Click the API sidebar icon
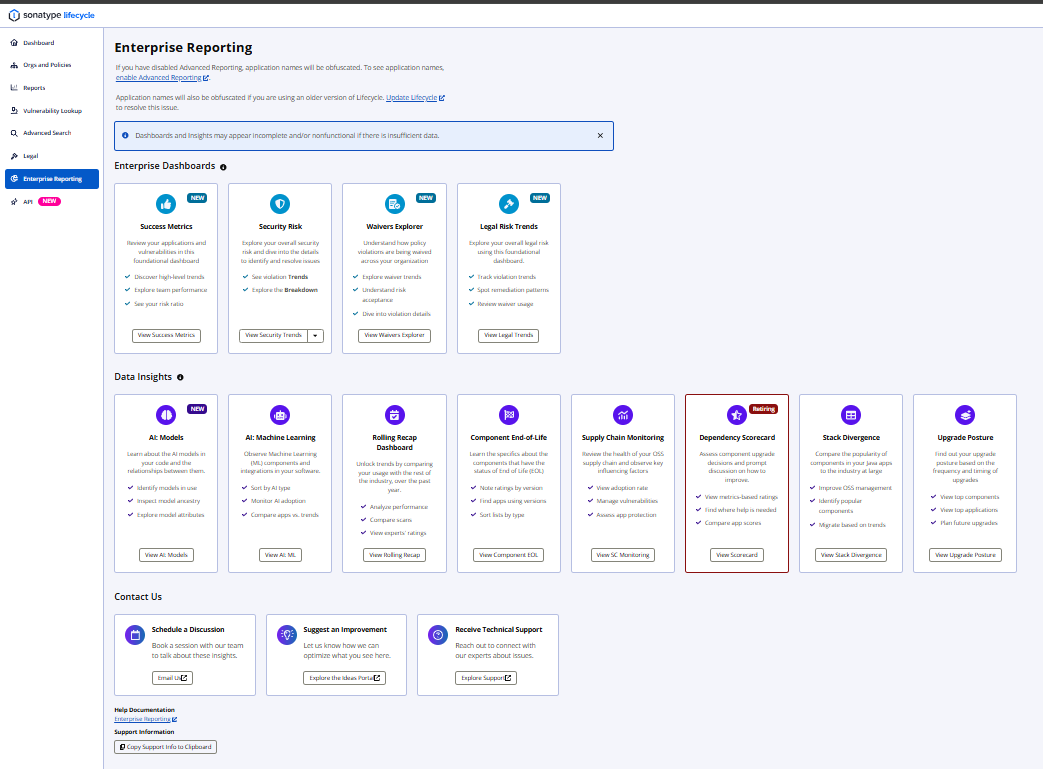Screen dimensions: 1043x769 click(x=14, y=202)
